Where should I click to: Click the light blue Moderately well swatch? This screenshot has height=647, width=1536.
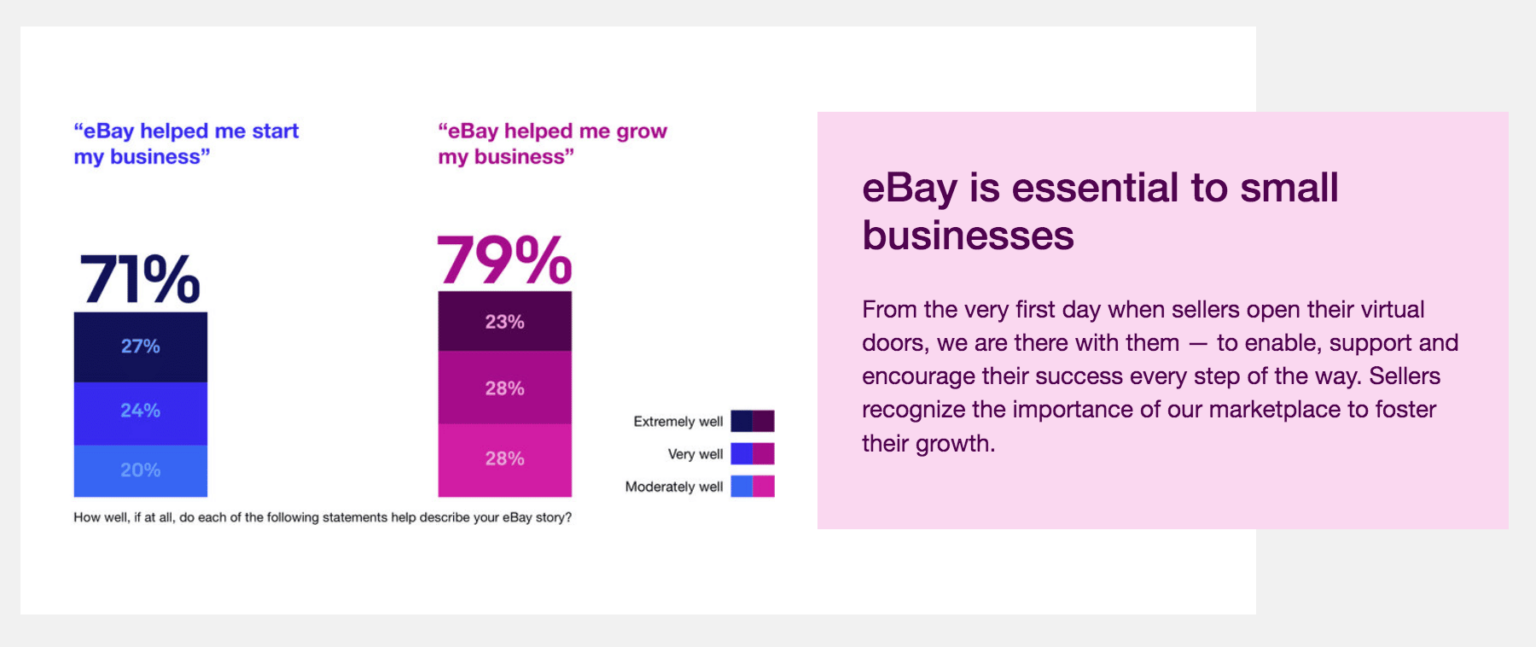pos(741,487)
